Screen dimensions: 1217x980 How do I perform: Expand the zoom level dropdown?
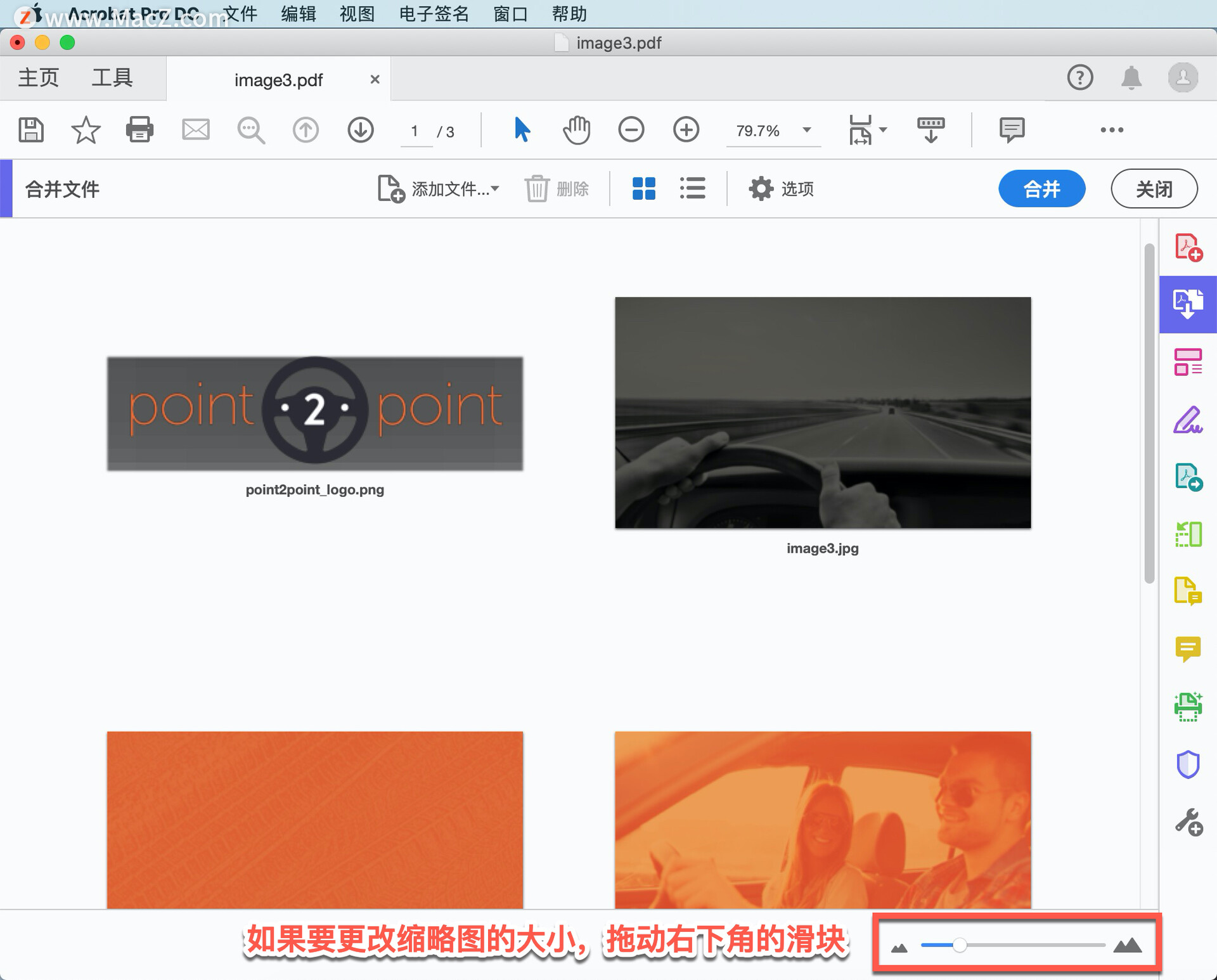(807, 130)
